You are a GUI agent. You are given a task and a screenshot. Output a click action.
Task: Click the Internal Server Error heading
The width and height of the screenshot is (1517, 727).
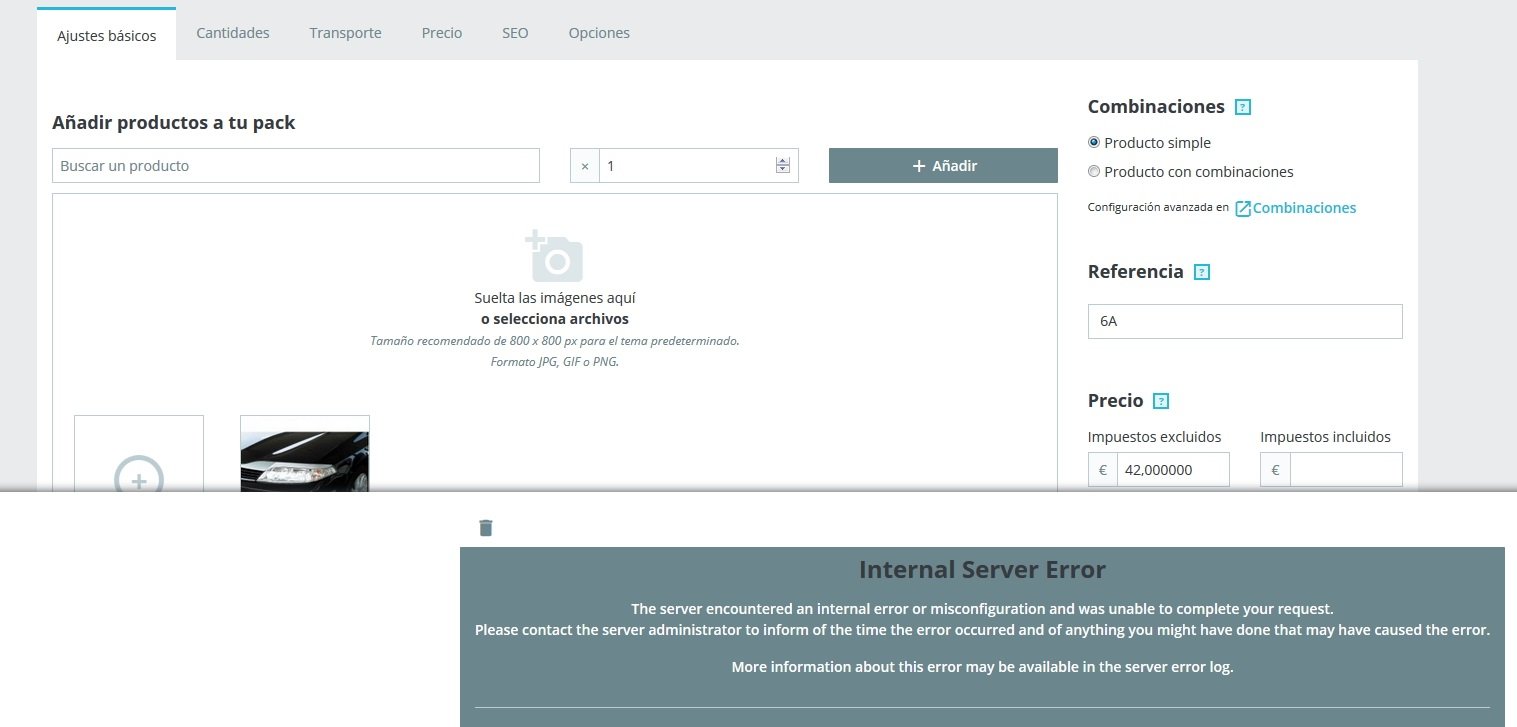982,570
